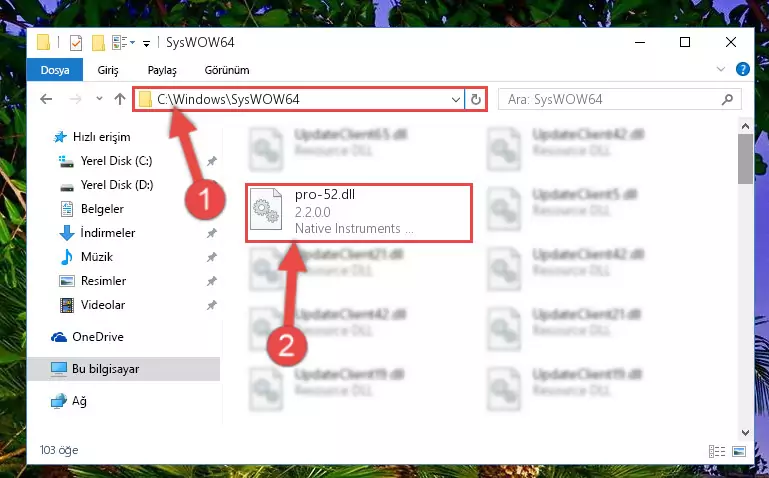Open the recent locations dropdown arrow

tap(99, 99)
